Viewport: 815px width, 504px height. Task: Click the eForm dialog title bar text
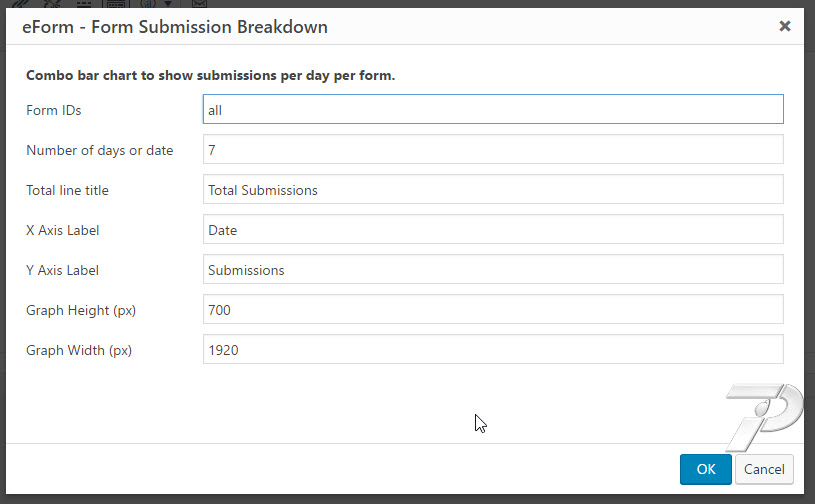(175, 26)
